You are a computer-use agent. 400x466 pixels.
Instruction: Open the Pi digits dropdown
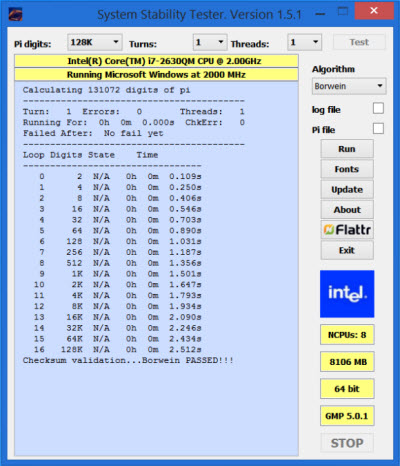pos(95,42)
